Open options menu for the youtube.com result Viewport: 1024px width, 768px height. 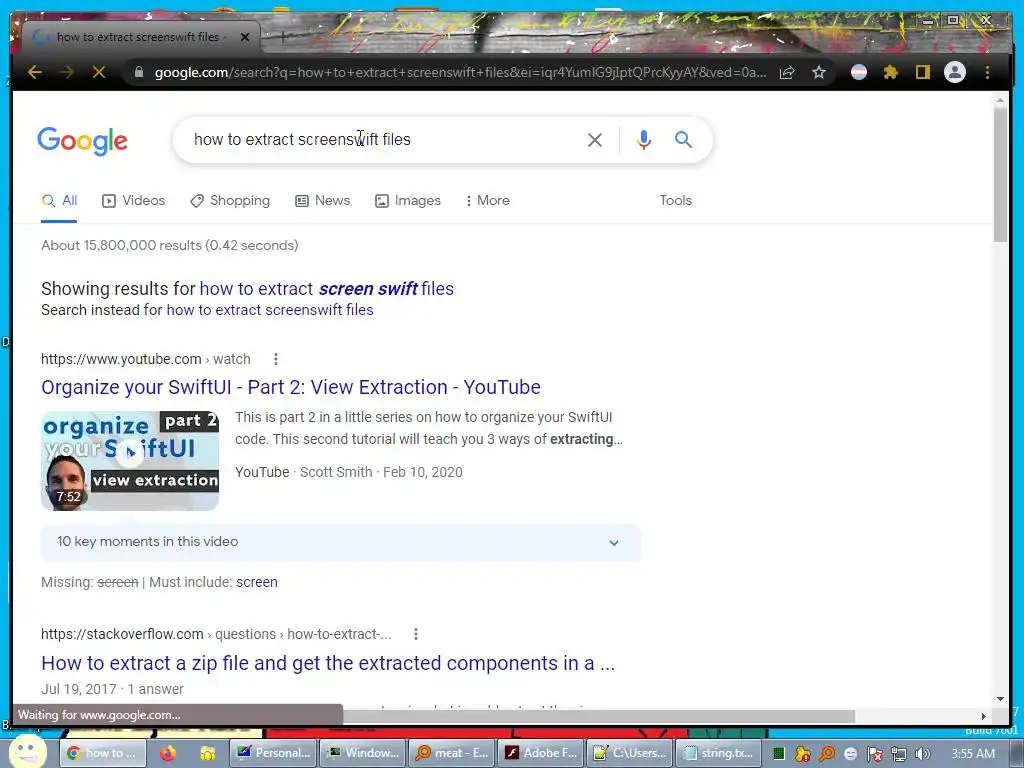pyautogui.click(x=276, y=359)
